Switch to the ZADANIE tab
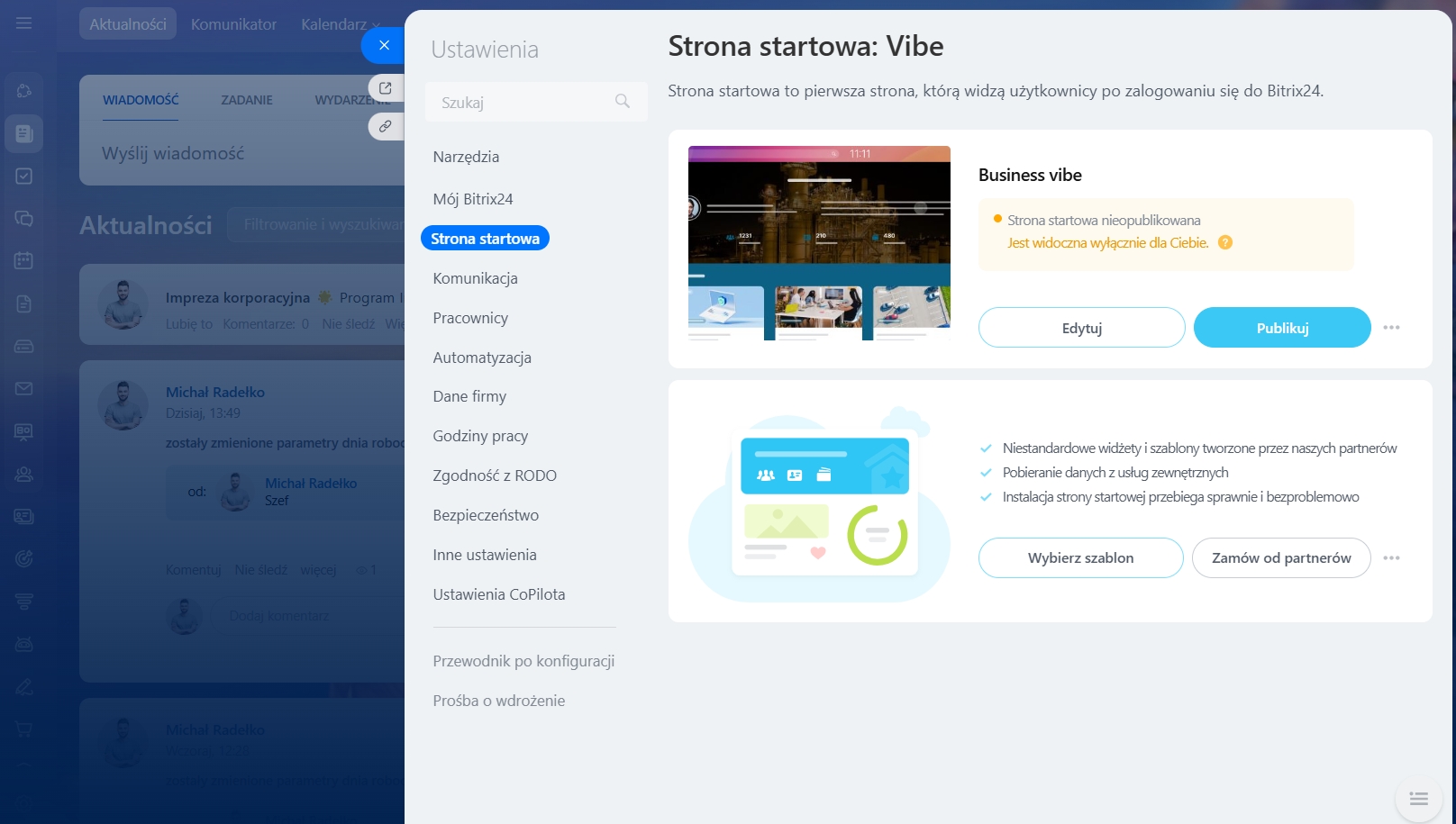 (x=246, y=100)
